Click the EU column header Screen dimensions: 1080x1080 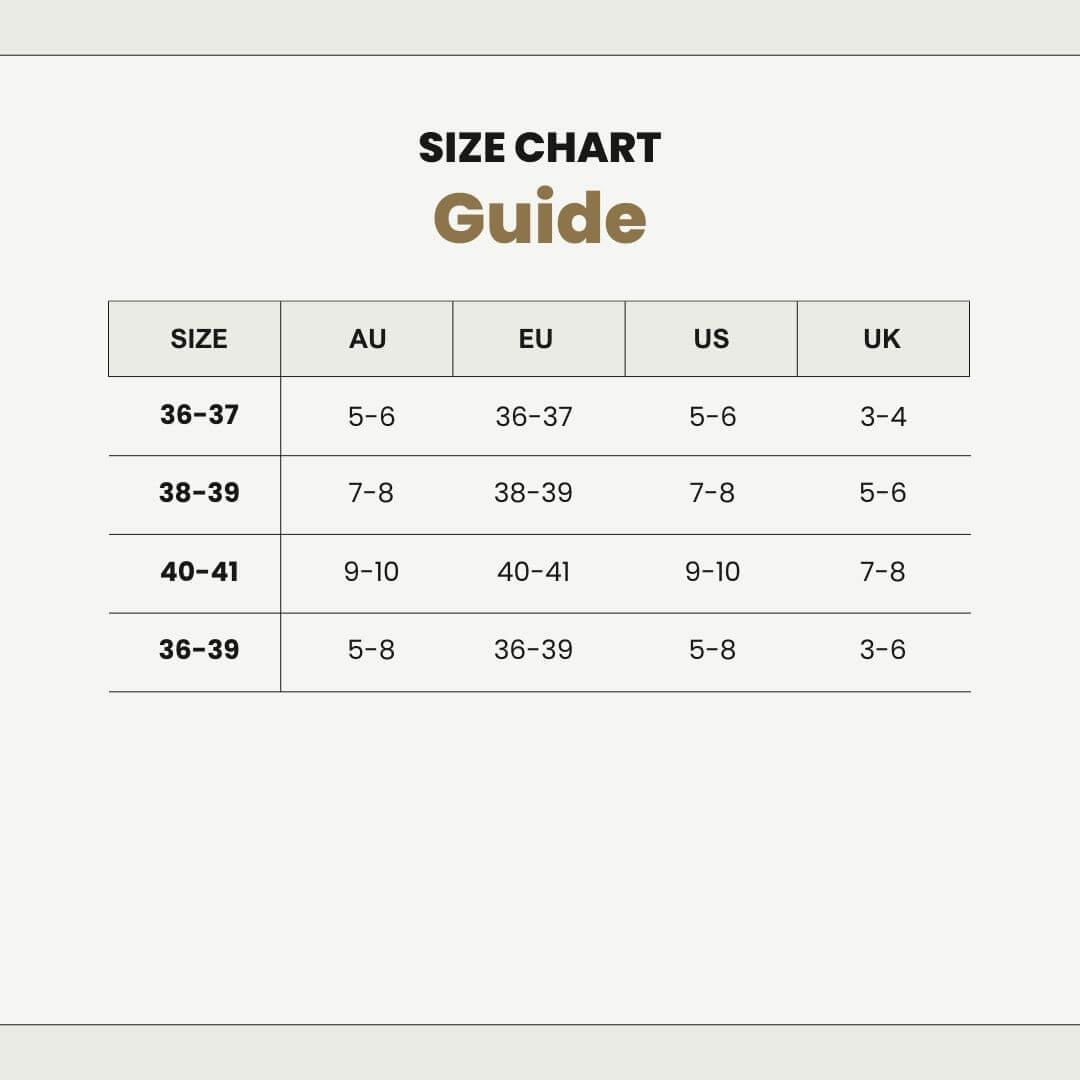coord(536,339)
